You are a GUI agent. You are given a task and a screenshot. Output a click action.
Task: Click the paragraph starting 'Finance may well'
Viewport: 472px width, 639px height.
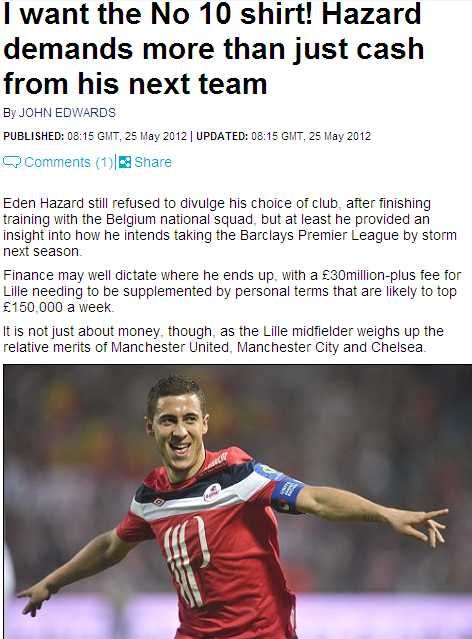pyautogui.click(x=232, y=291)
